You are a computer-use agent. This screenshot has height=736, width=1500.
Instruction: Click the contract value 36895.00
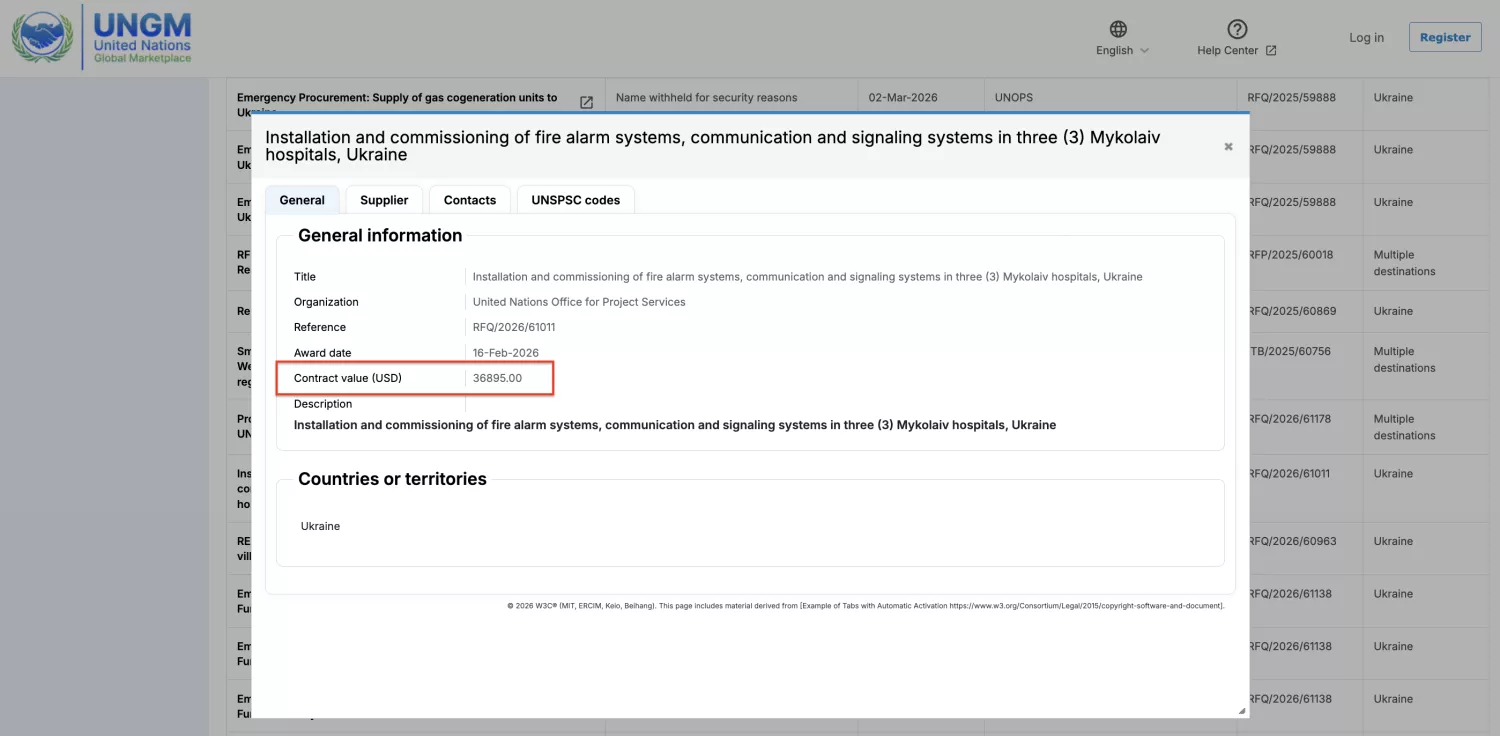[497, 378]
